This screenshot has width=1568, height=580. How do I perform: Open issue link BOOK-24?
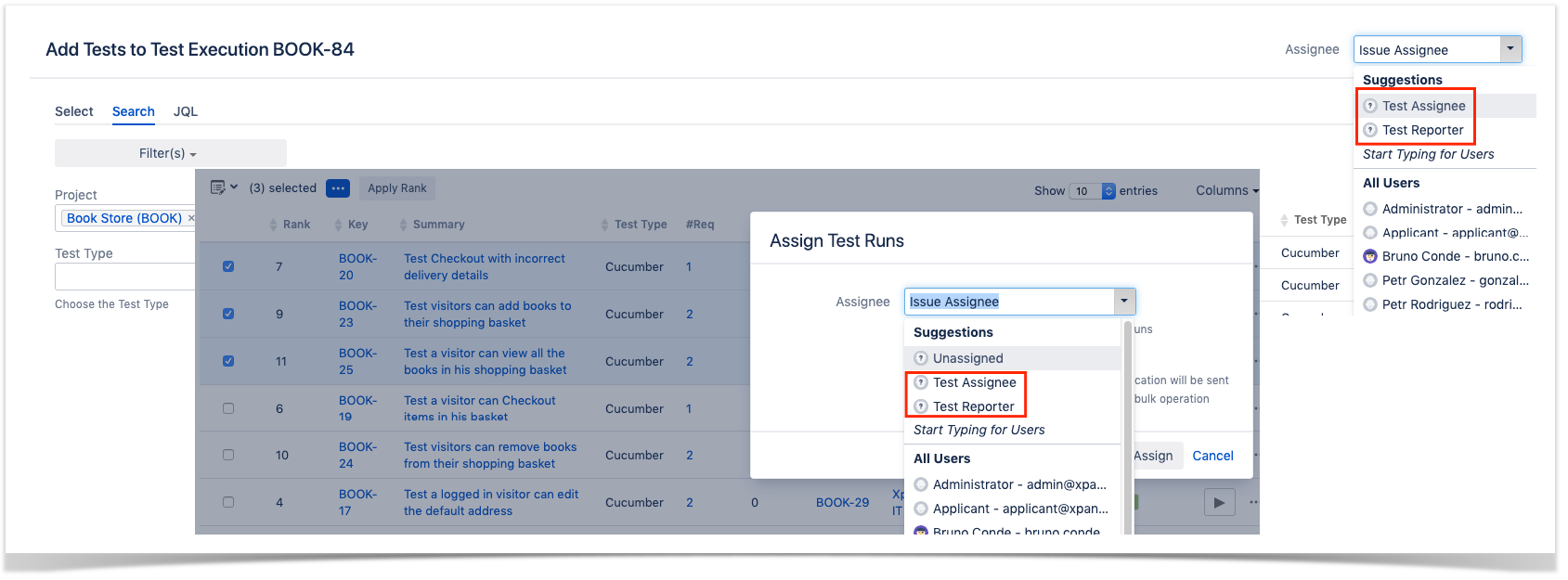pos(357,455)
